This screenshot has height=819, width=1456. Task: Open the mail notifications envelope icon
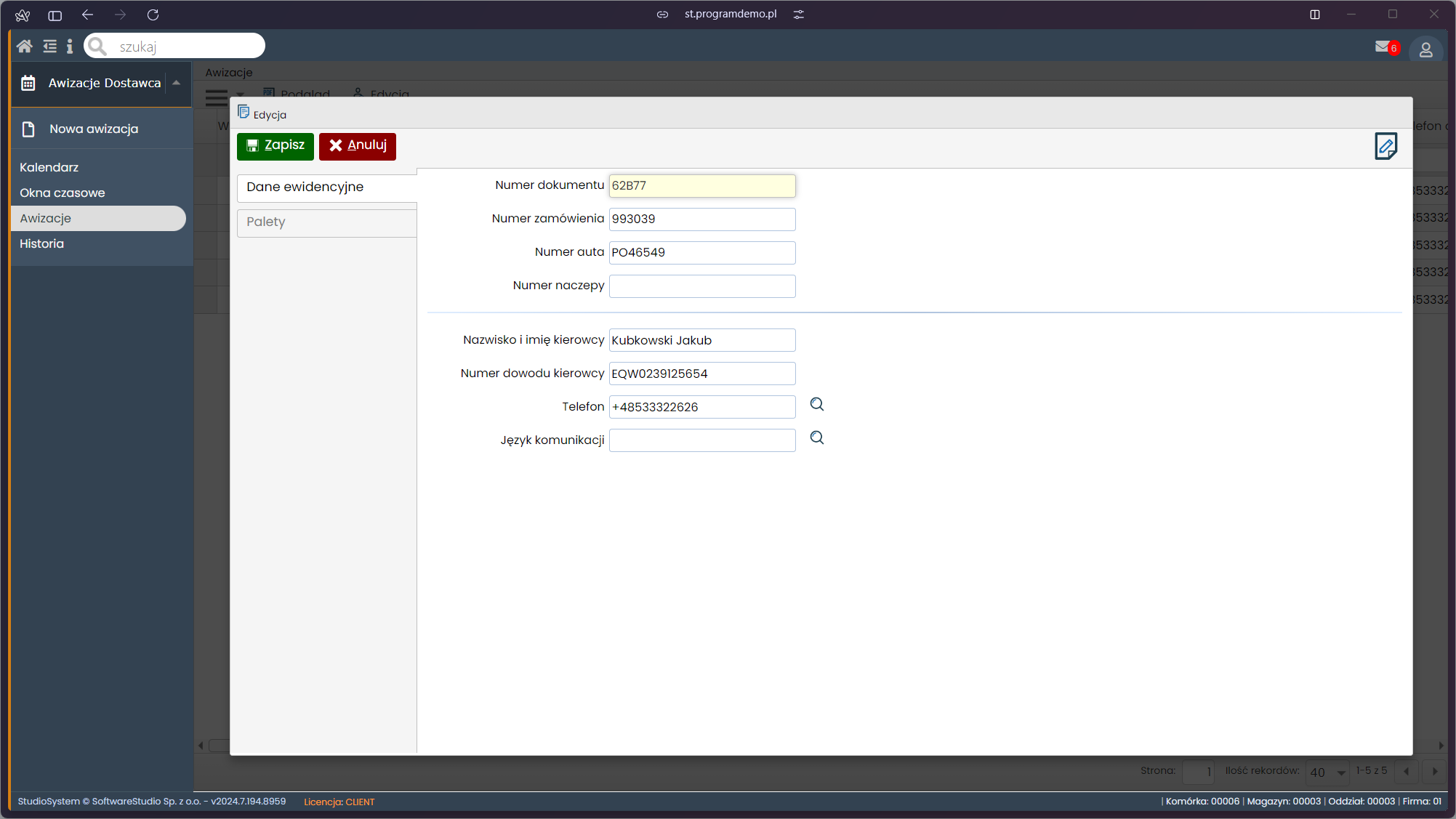click(x=1383, y=47)
